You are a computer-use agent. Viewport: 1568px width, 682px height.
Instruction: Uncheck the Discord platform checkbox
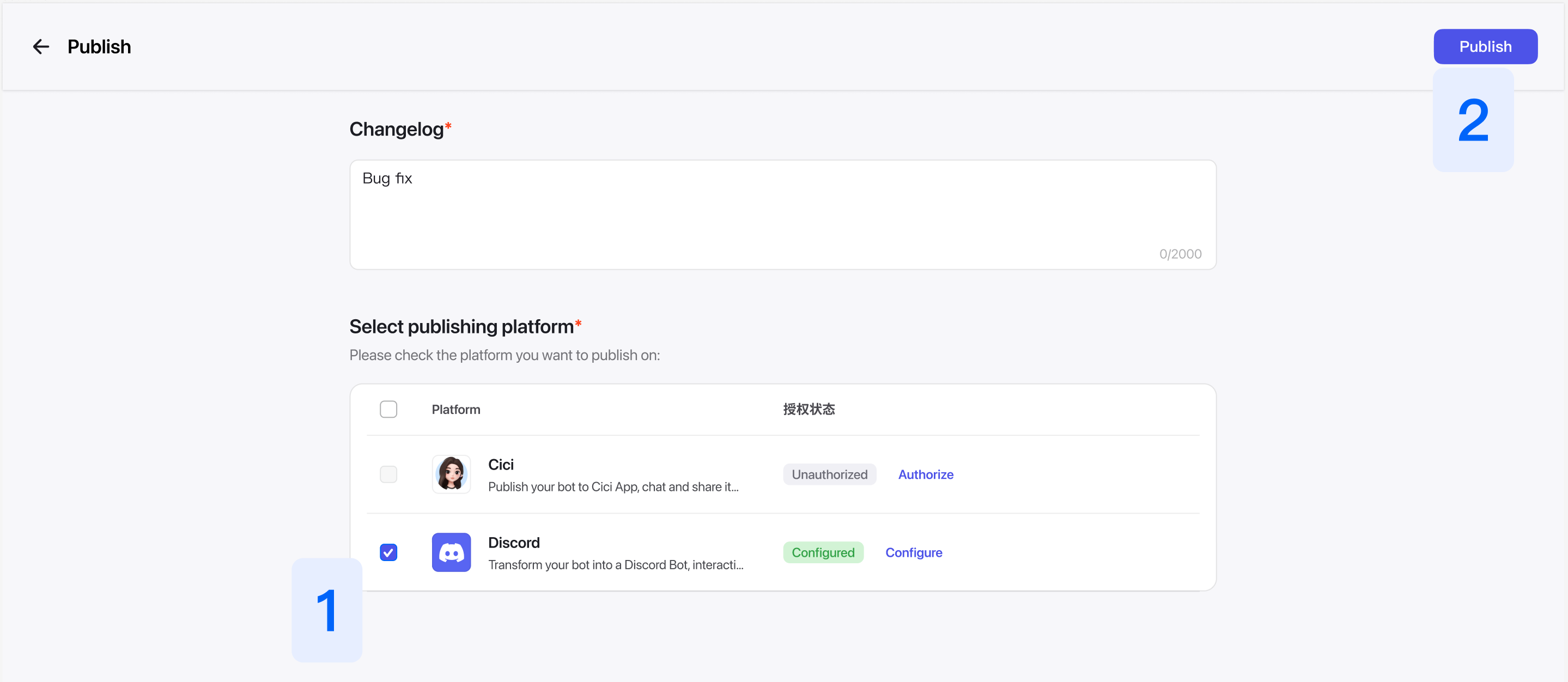coord(388,552)
